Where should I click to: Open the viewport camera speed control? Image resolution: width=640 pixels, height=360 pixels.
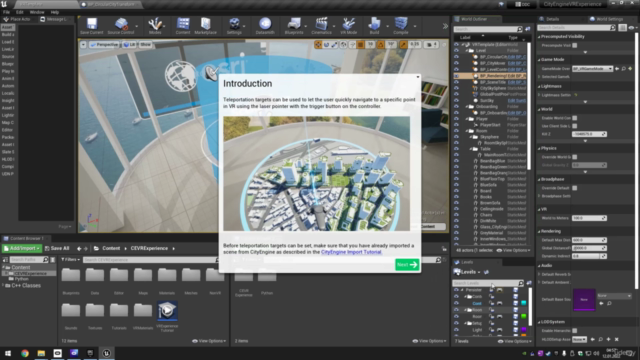[431, 44]
